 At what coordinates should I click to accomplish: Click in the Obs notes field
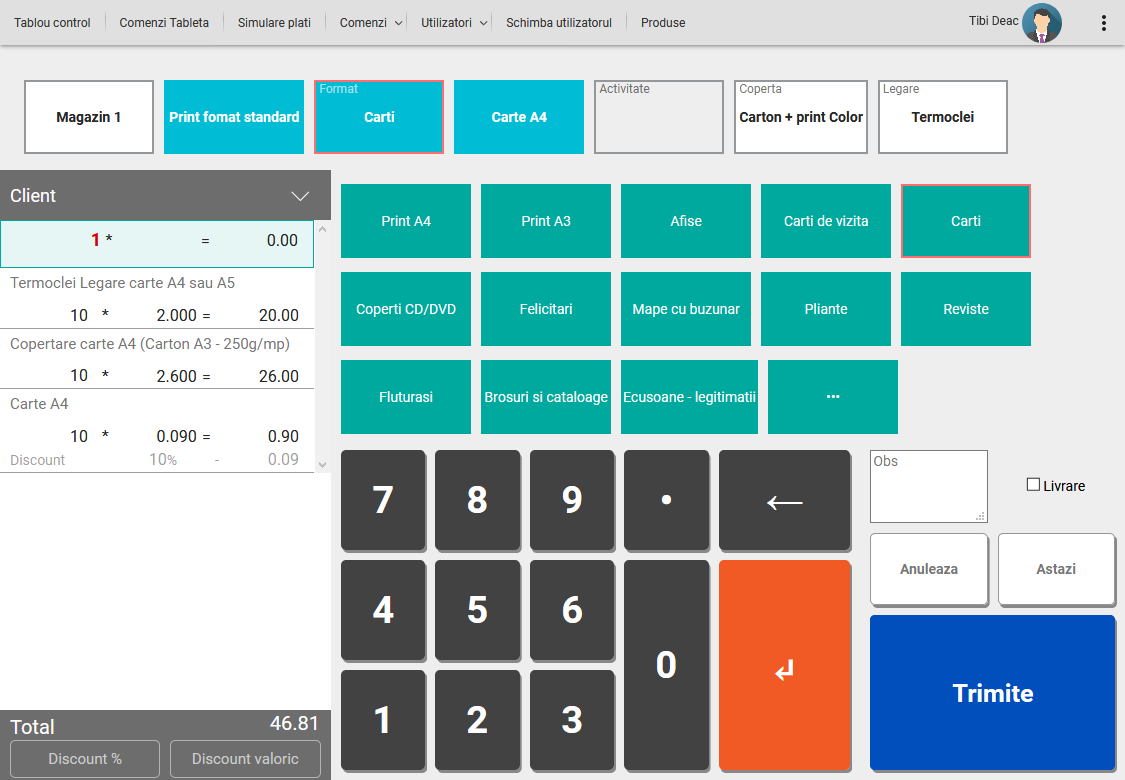pyautogui.click(x=928, y=487)
